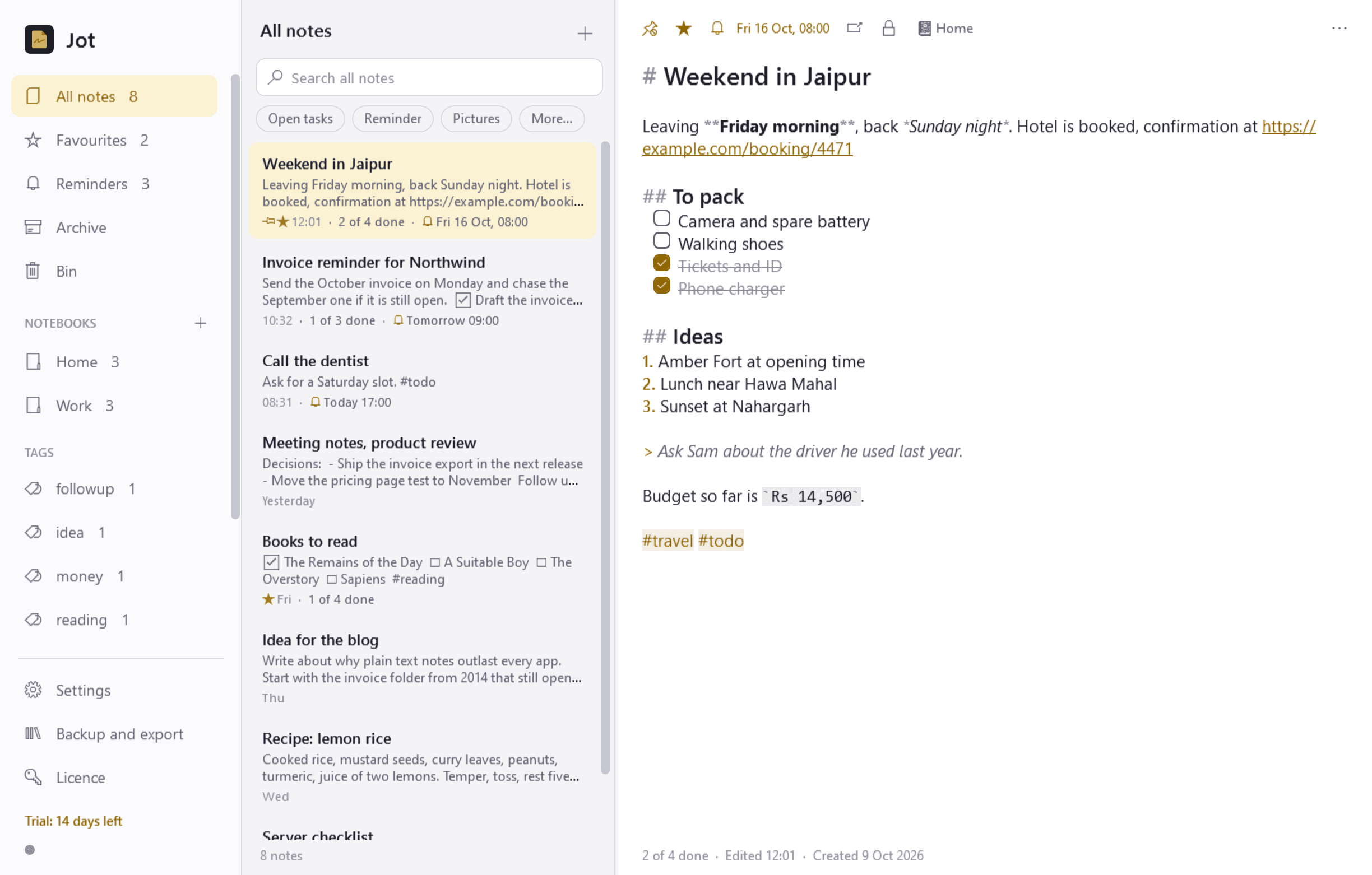
Task: Open the Home notebook dropdown in note toolbar
Action: [945, 29]
